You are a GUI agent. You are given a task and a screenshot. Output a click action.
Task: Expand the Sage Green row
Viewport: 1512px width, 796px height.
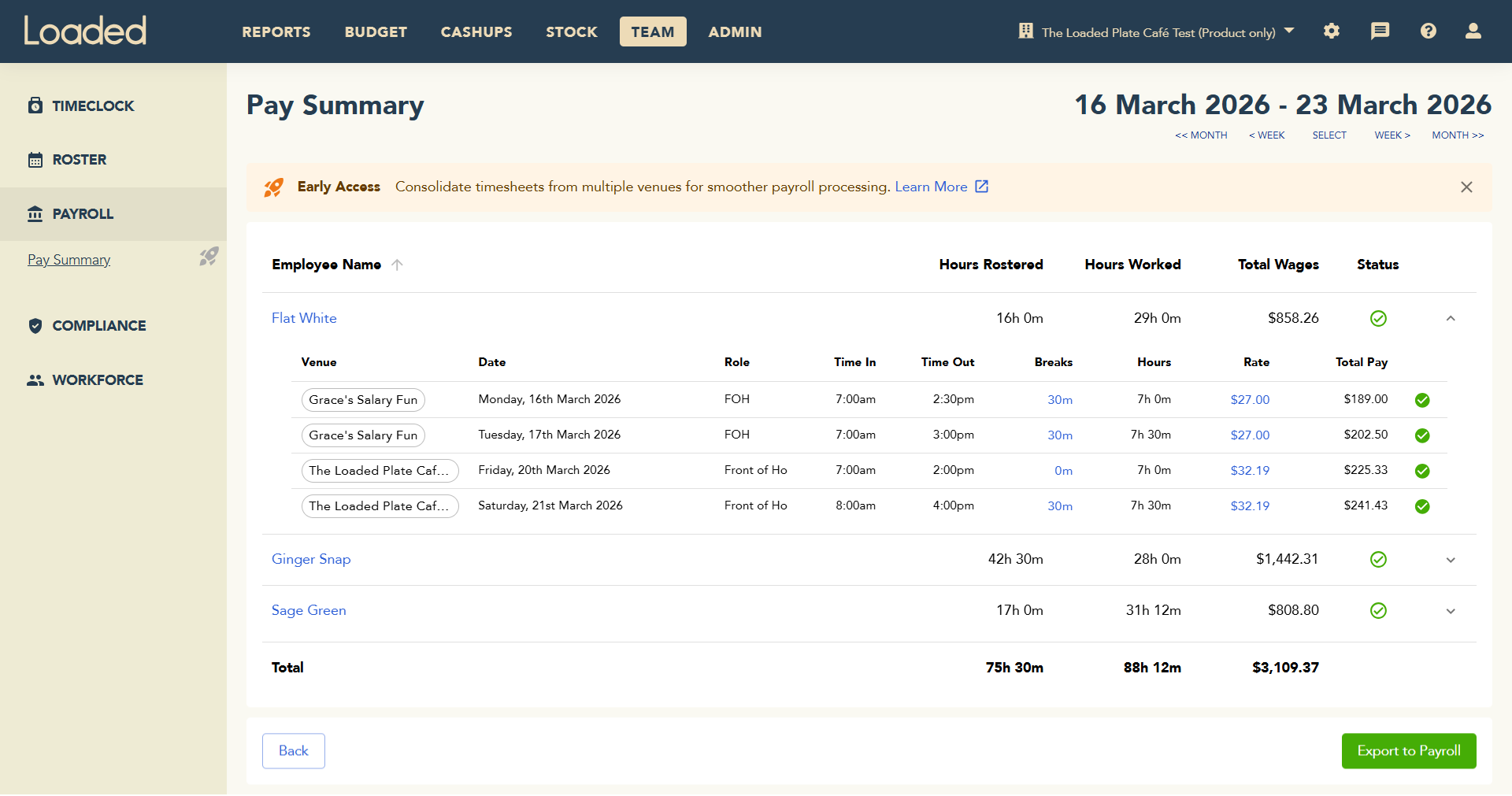pyautogui.click(x=1451, y=612)
